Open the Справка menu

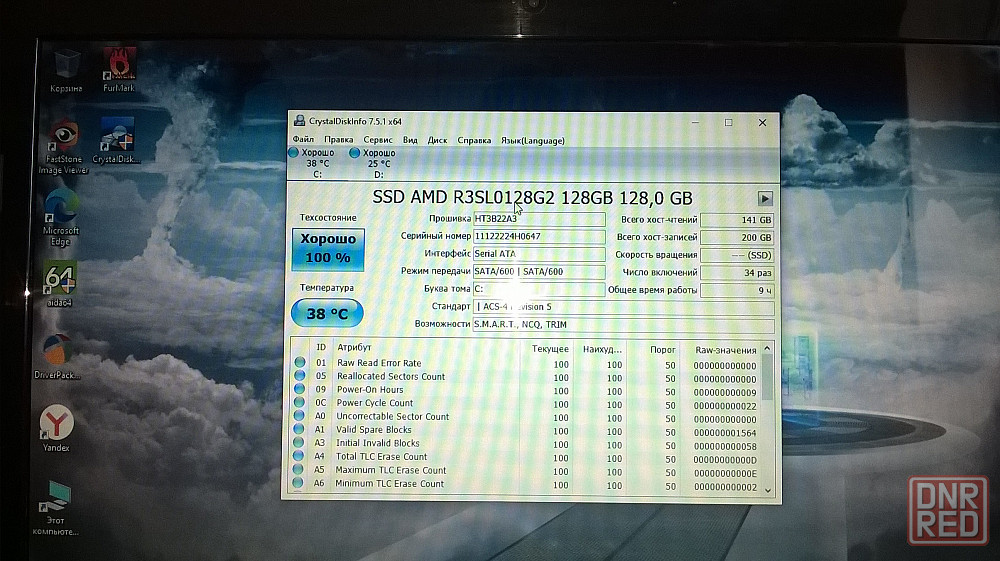tap(474, 140)
